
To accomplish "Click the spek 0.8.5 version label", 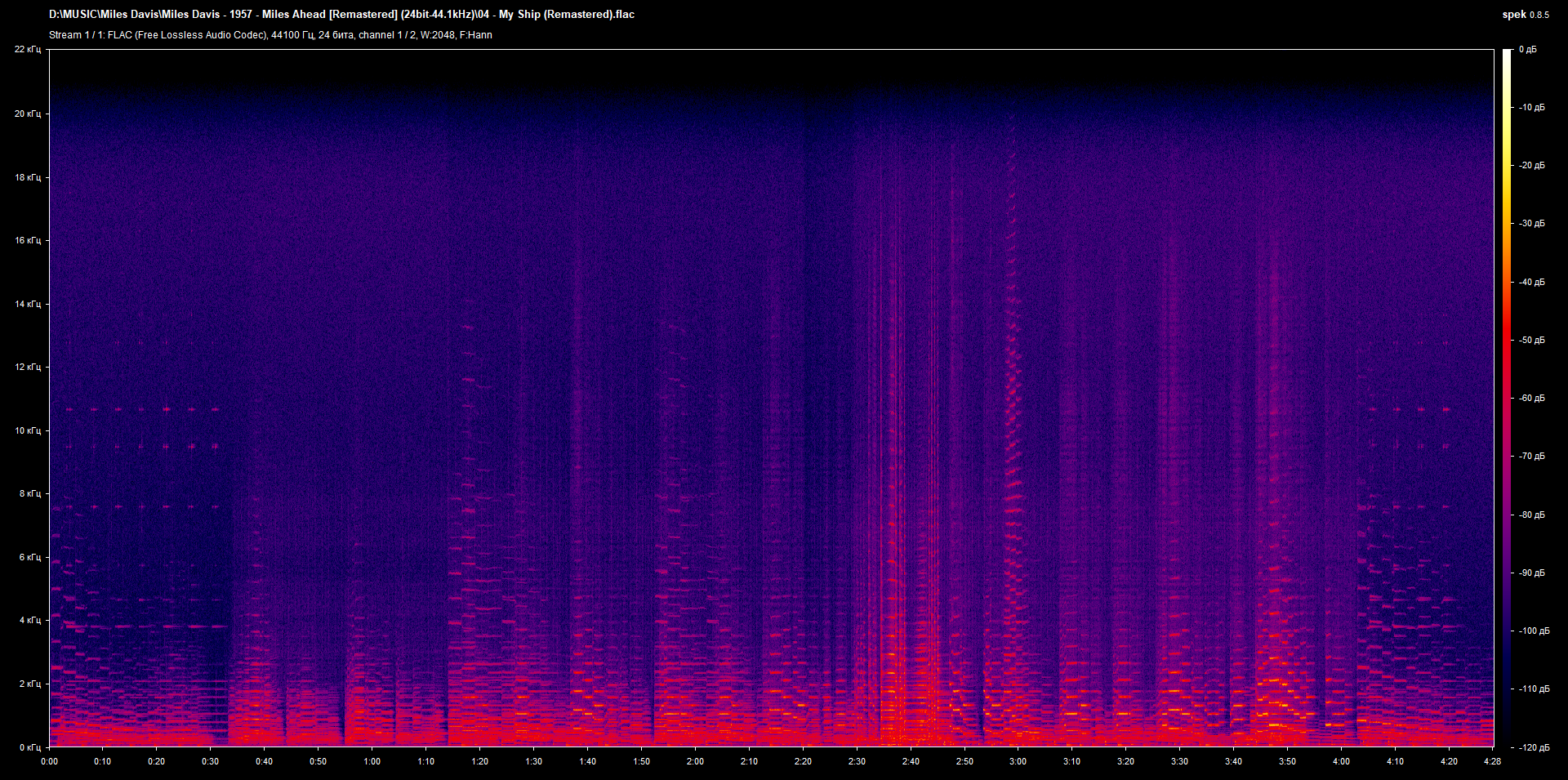I will [x=1526, y=15].
